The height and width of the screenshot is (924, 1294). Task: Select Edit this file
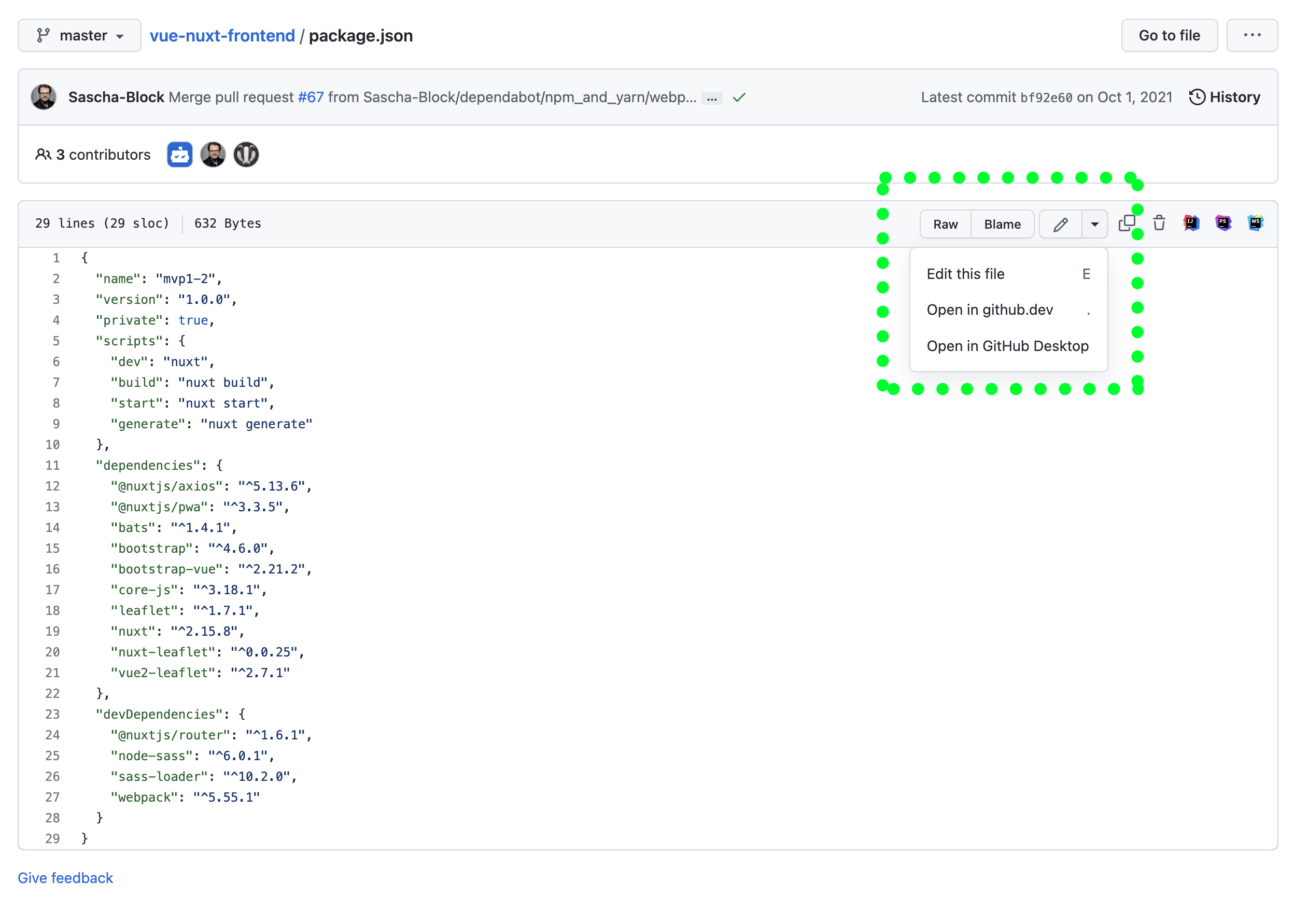[x=965, y=274]
